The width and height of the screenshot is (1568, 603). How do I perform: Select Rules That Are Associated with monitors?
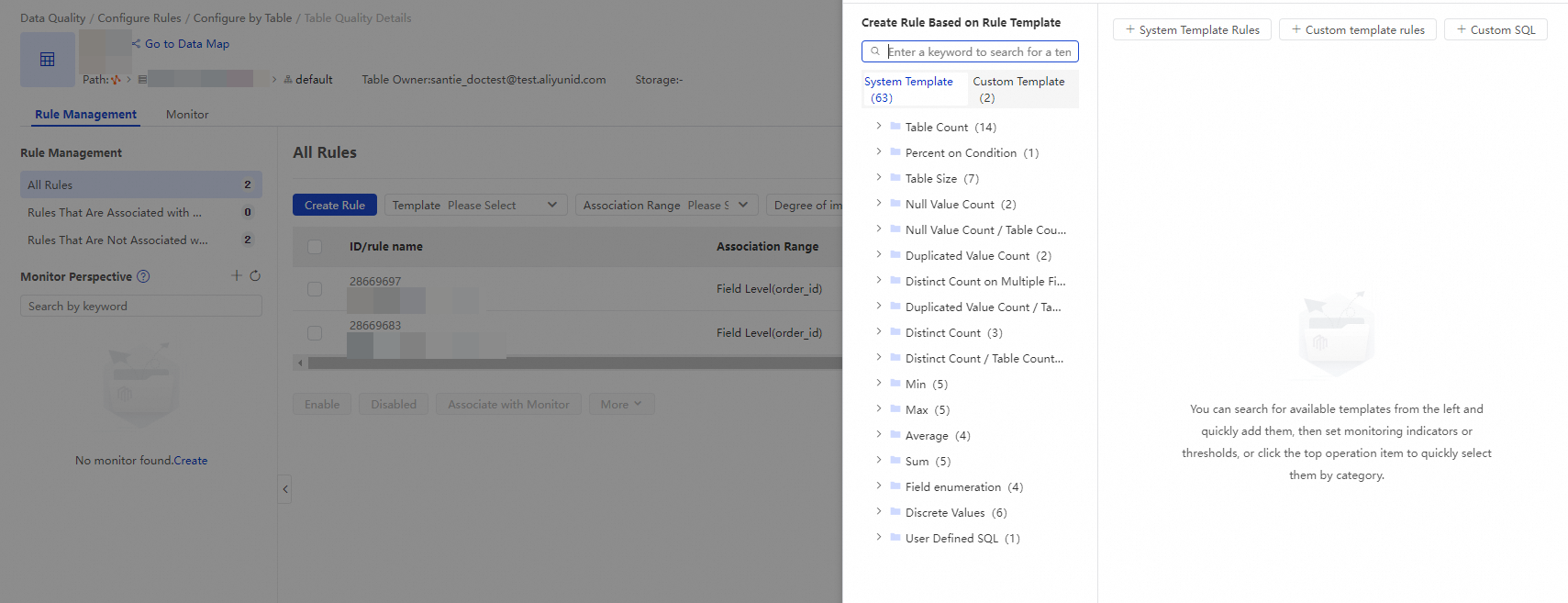141,212
